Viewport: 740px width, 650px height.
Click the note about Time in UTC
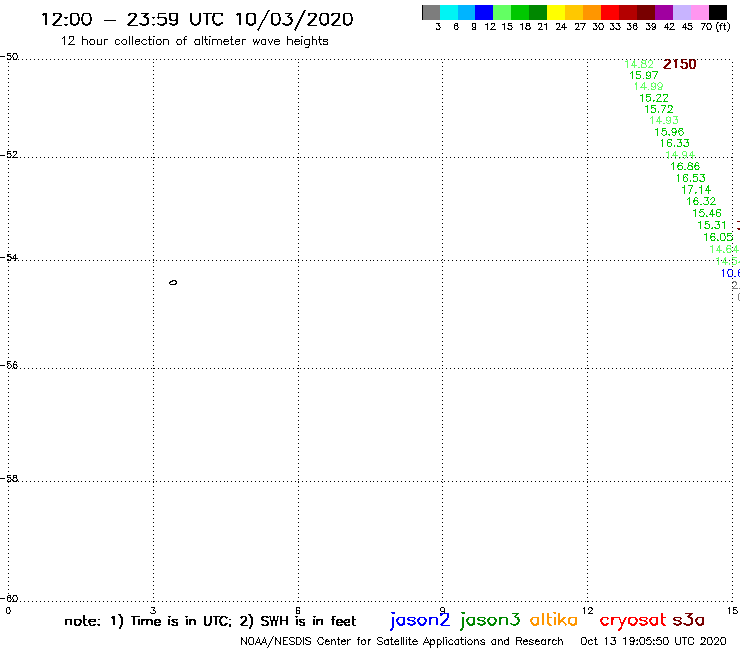(x=210, y=621)
